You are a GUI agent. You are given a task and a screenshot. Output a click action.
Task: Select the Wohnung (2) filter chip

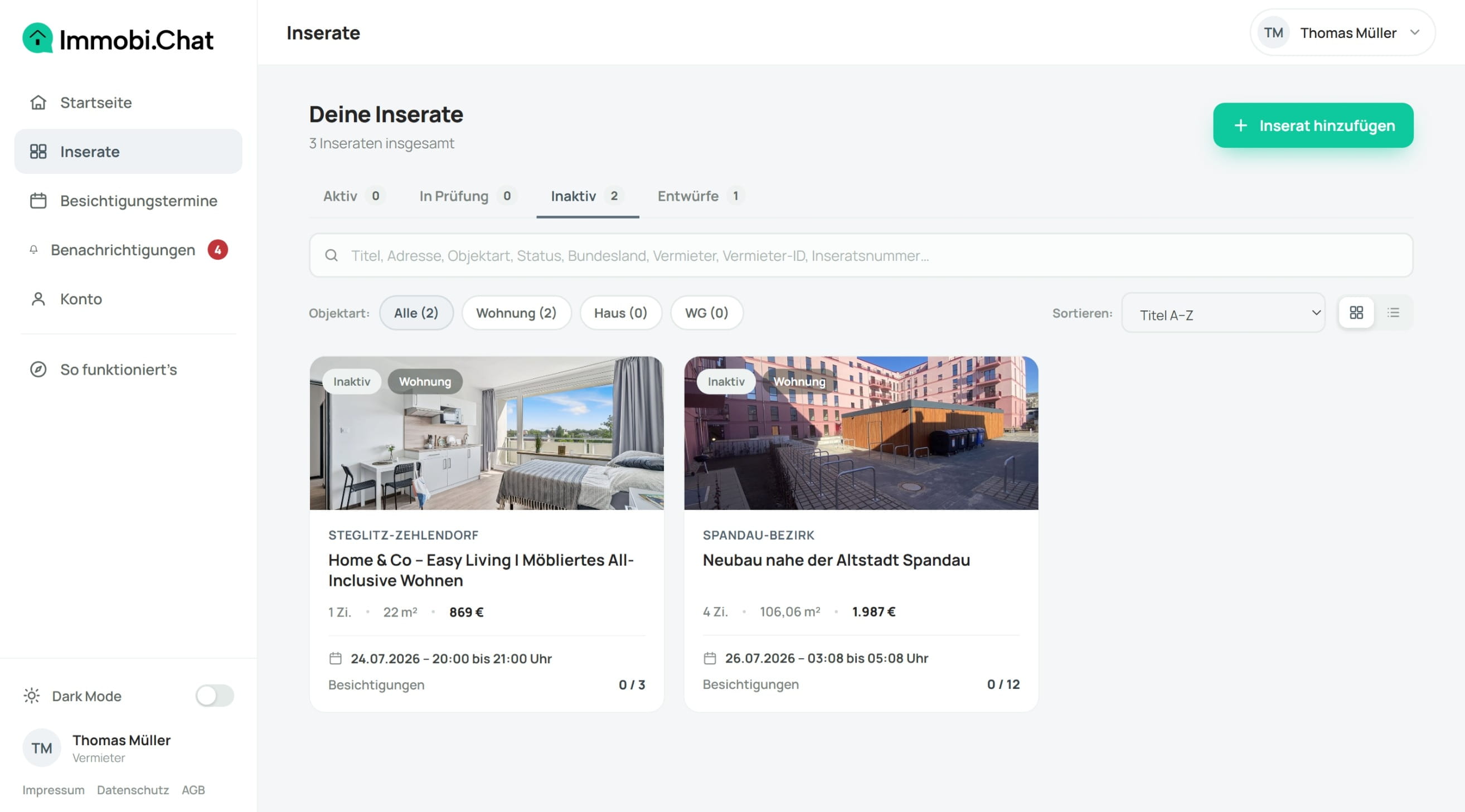click(x=516, y=312)
